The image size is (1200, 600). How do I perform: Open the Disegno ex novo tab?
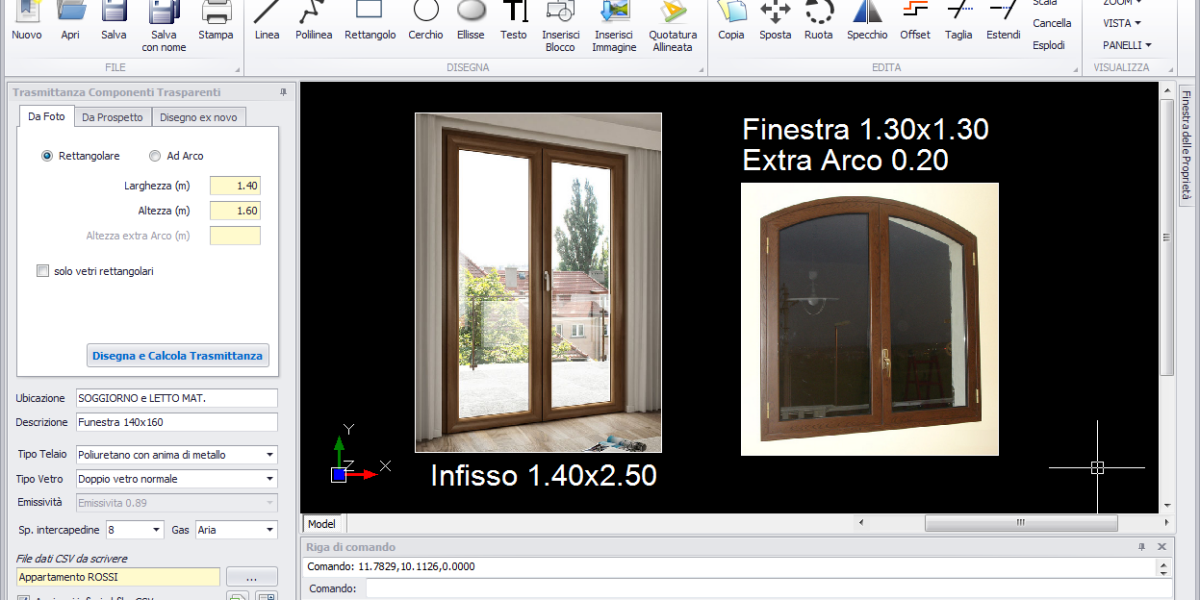[x=198, y=117]
